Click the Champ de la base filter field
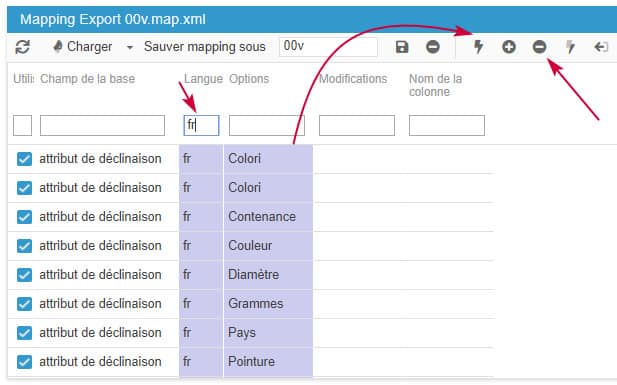This screenshot has height=385, width=617. 102,125
